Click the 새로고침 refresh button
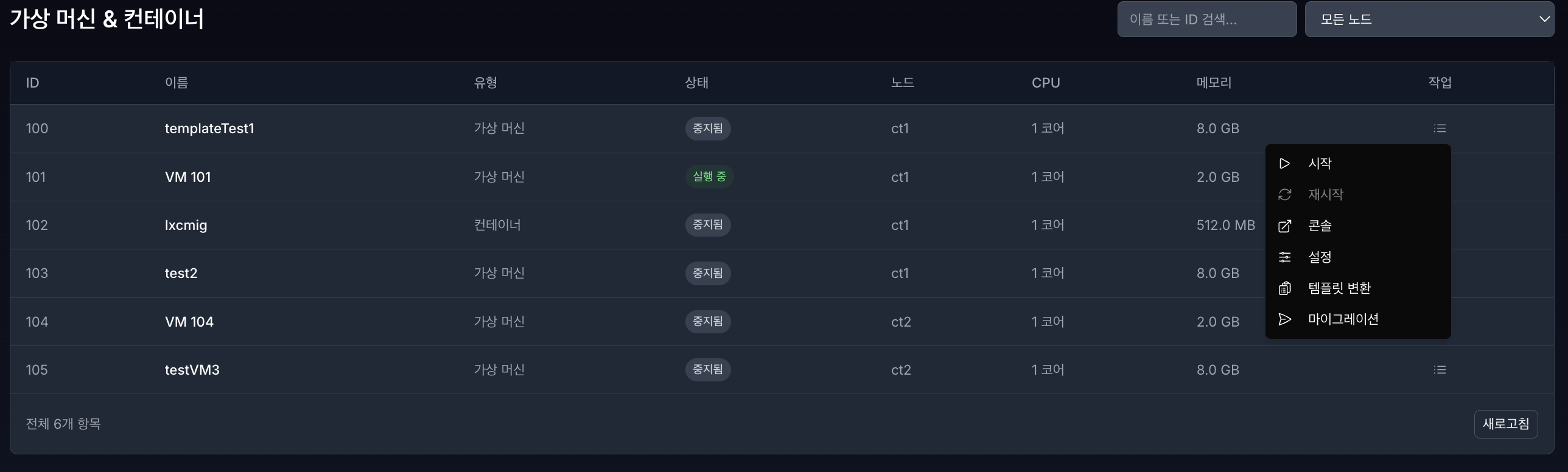 [1505, 424]
